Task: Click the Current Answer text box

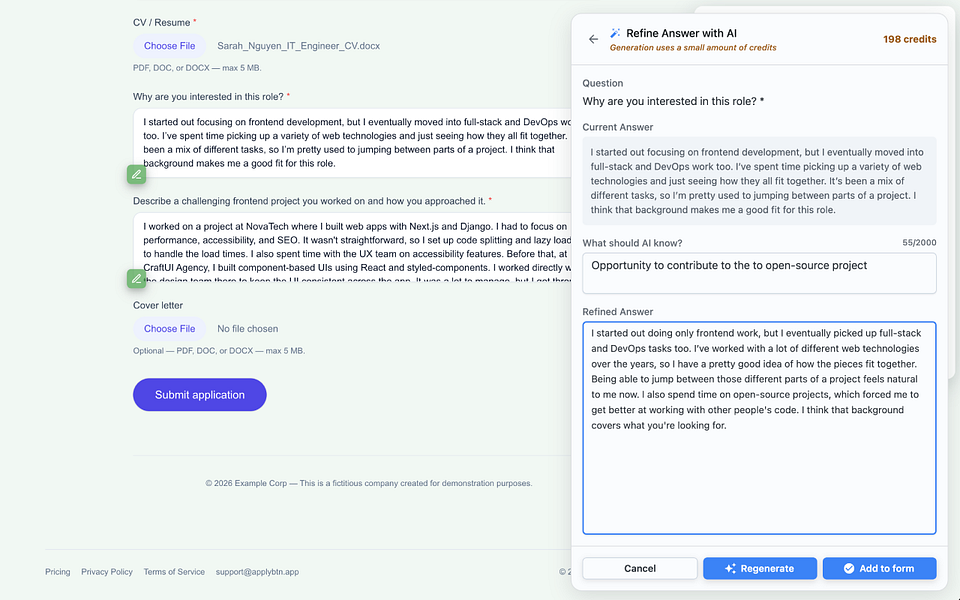Action: pos(759,181)
